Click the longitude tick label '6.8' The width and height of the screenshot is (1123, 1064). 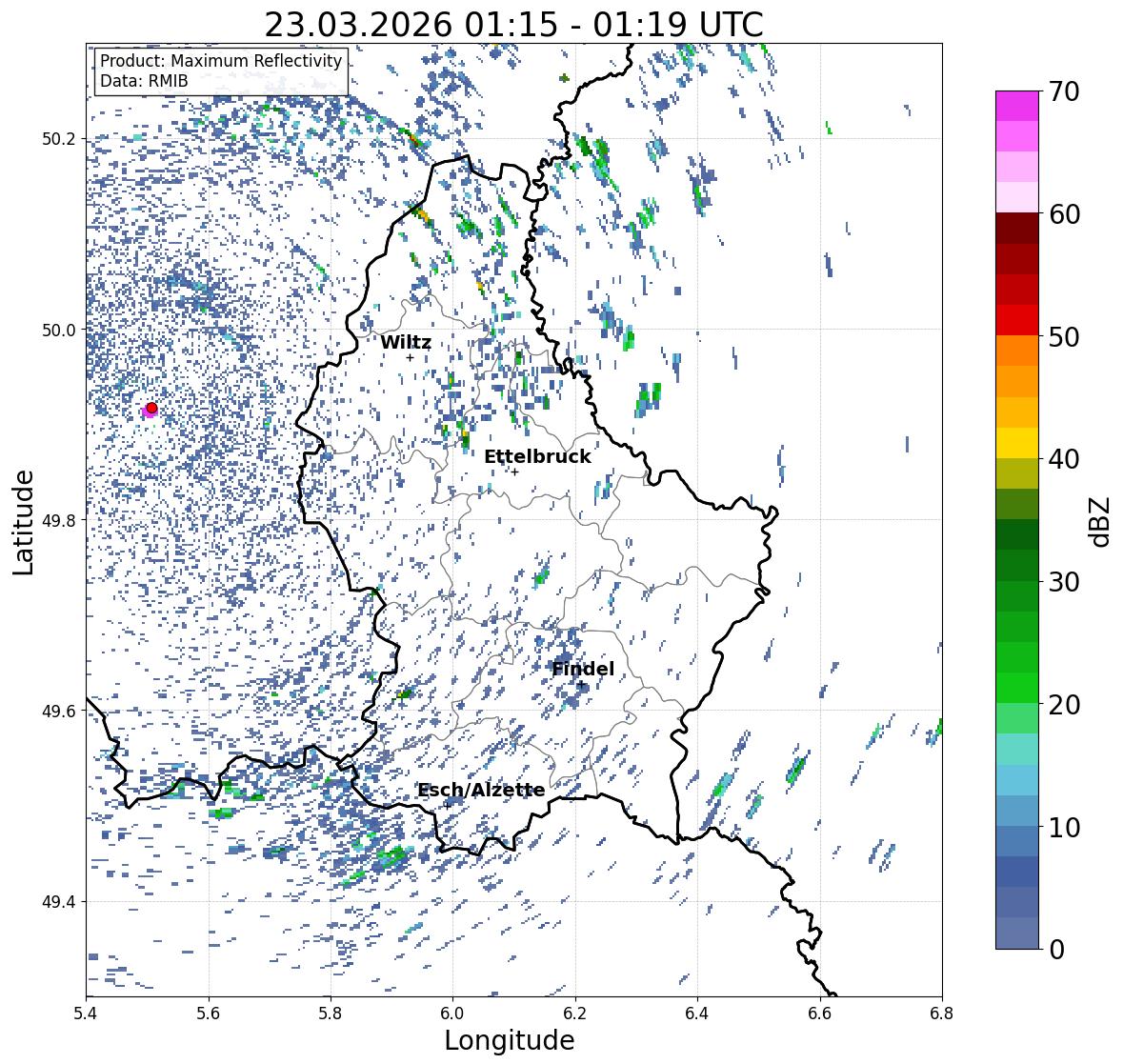[942, 1013]
